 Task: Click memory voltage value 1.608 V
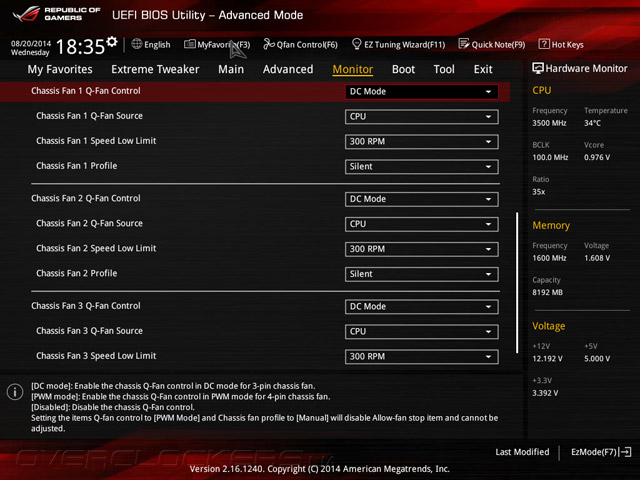tap(597, 258)
